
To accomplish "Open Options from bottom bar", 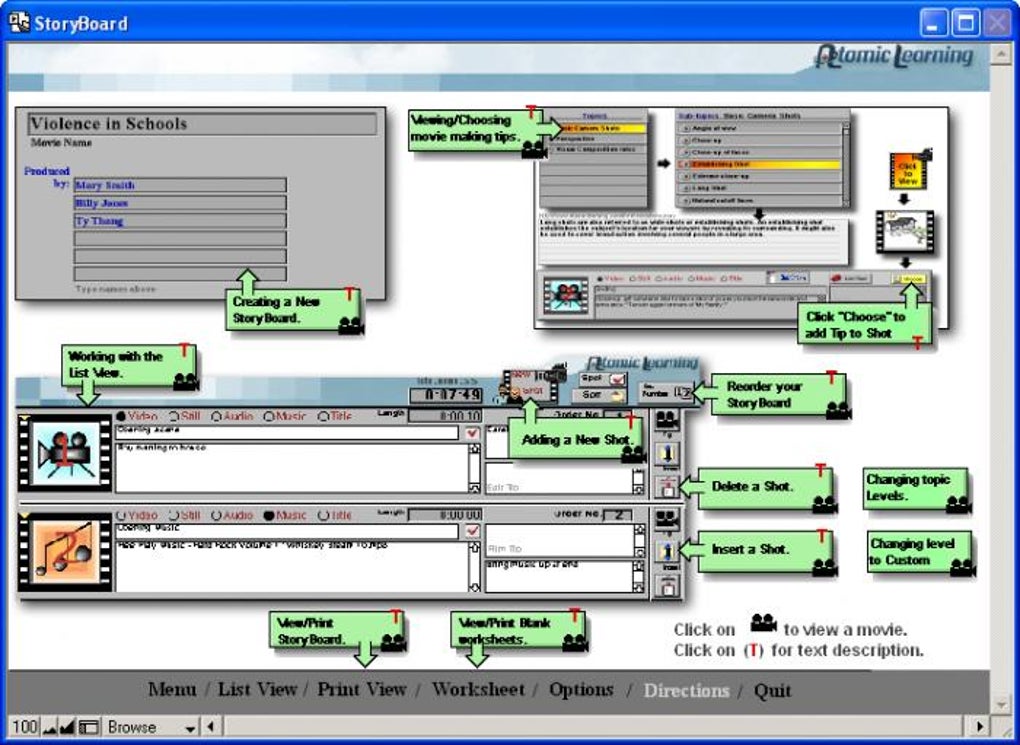I will tap(581, 690).
